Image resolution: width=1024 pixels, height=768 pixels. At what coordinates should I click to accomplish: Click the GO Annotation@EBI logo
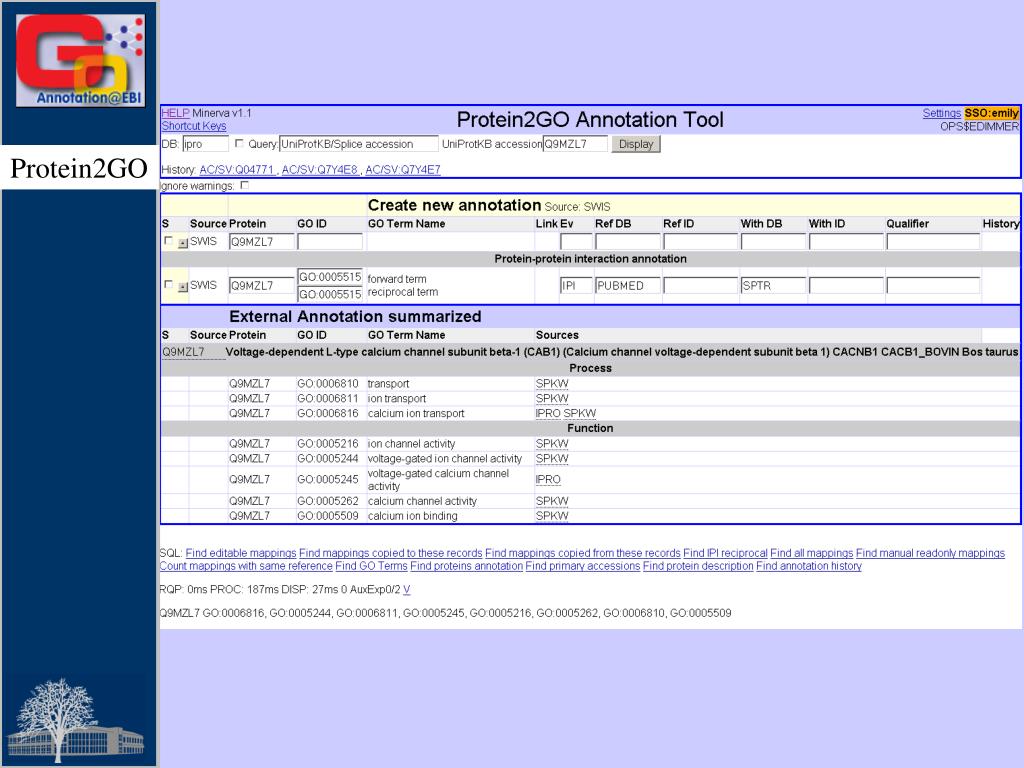tap(80, 60)
